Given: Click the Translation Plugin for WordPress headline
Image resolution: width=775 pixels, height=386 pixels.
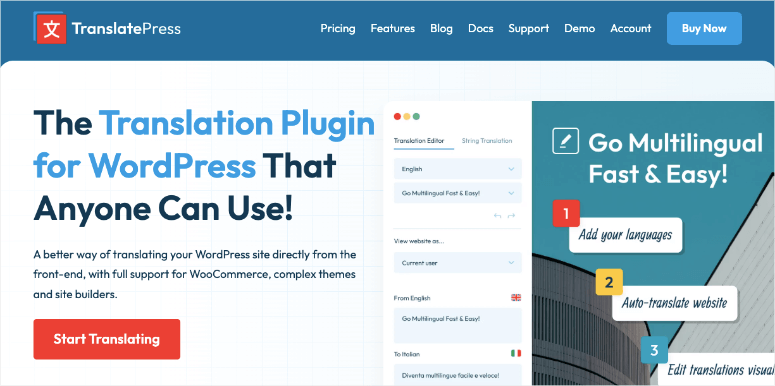Looking at the screenshot, I should tap(204, 145).
